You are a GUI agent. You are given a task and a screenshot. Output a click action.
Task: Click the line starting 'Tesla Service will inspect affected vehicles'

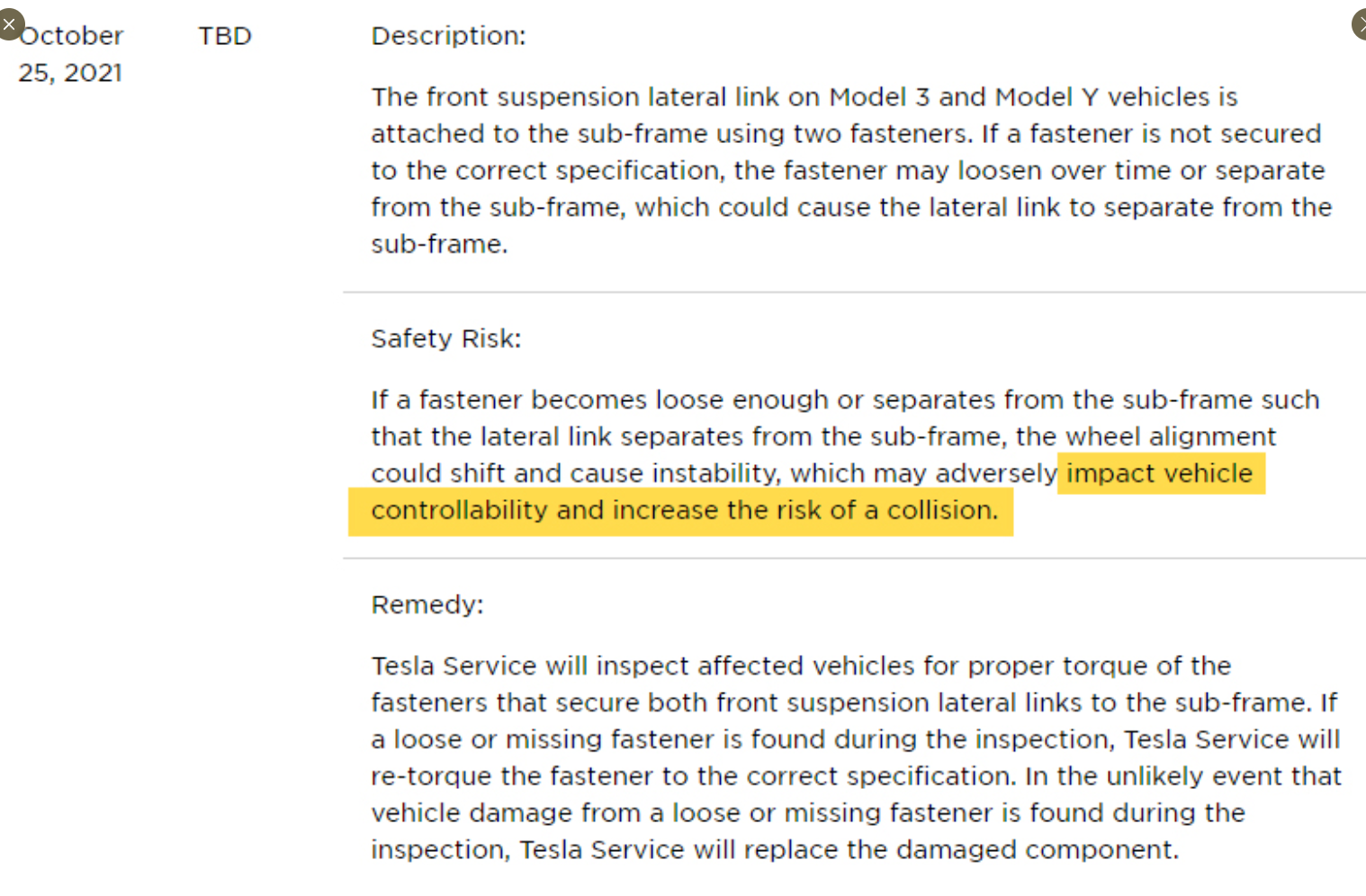[801, 666]
